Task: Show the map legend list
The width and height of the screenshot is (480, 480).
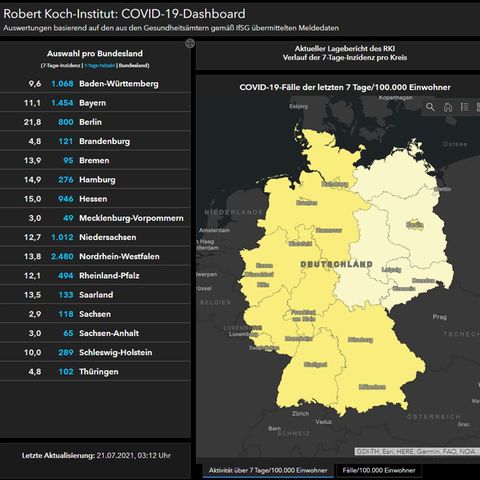Action: (x=464, y=107)
